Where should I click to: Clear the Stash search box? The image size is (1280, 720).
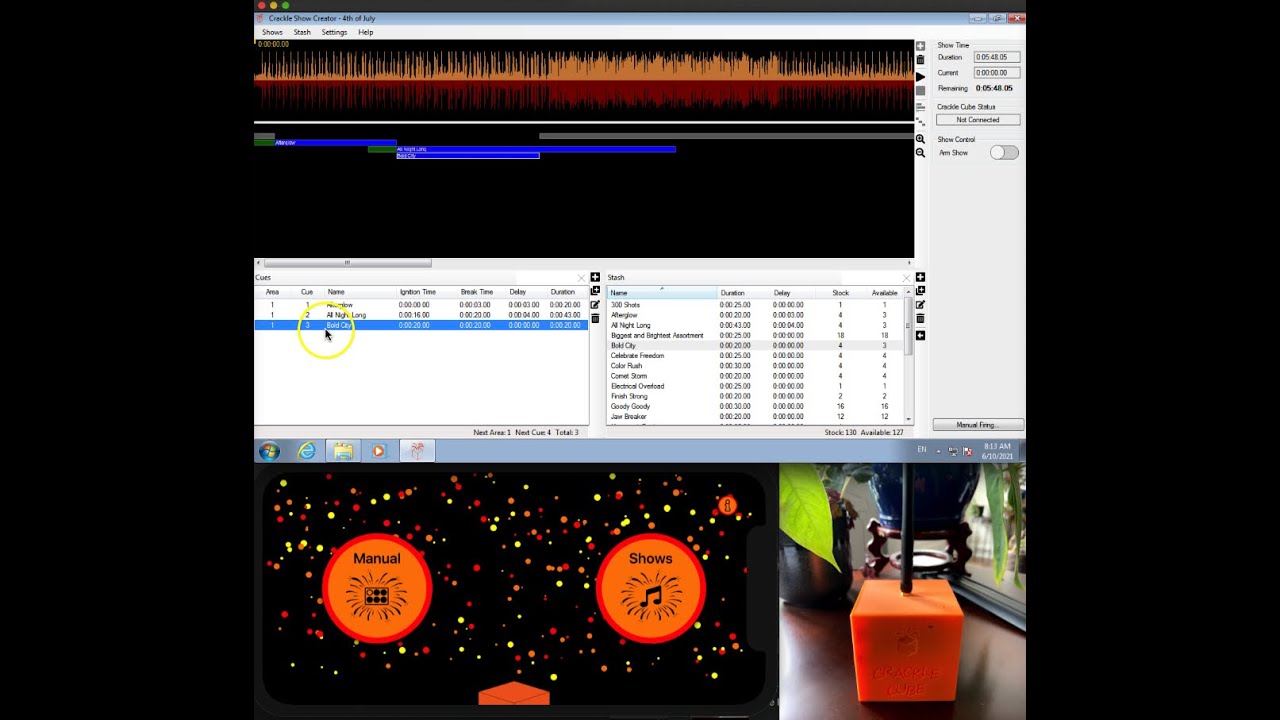click(x=907, y=278)
